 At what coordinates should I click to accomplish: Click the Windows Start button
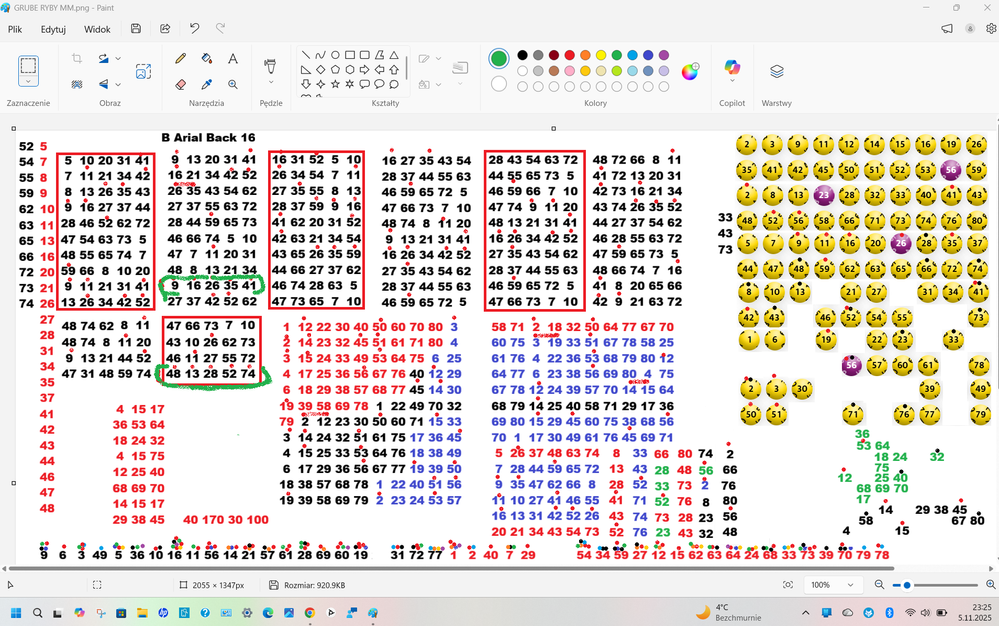[x=16, y=613]
